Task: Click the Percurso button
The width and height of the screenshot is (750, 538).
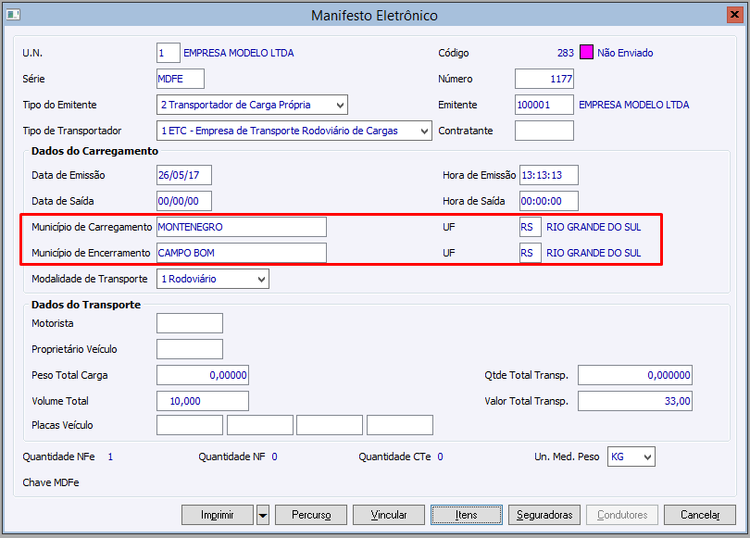Action: coord(311,515)
